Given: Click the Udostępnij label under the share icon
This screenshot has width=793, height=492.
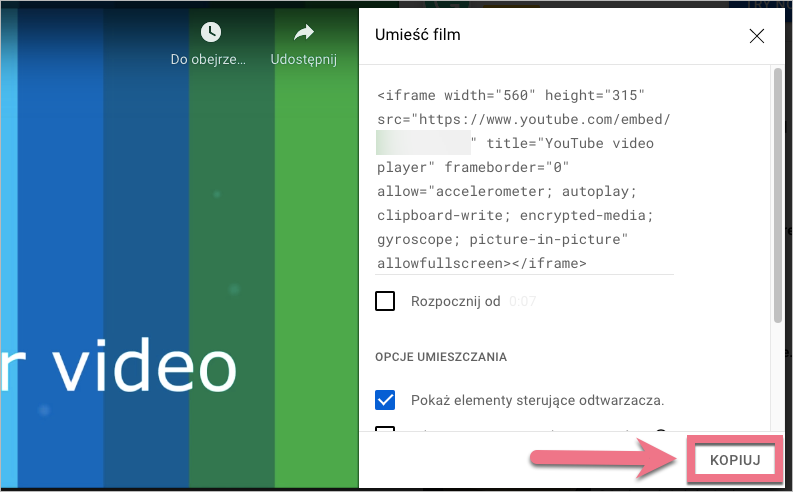Looking at the screenshot, I should 303,60.
